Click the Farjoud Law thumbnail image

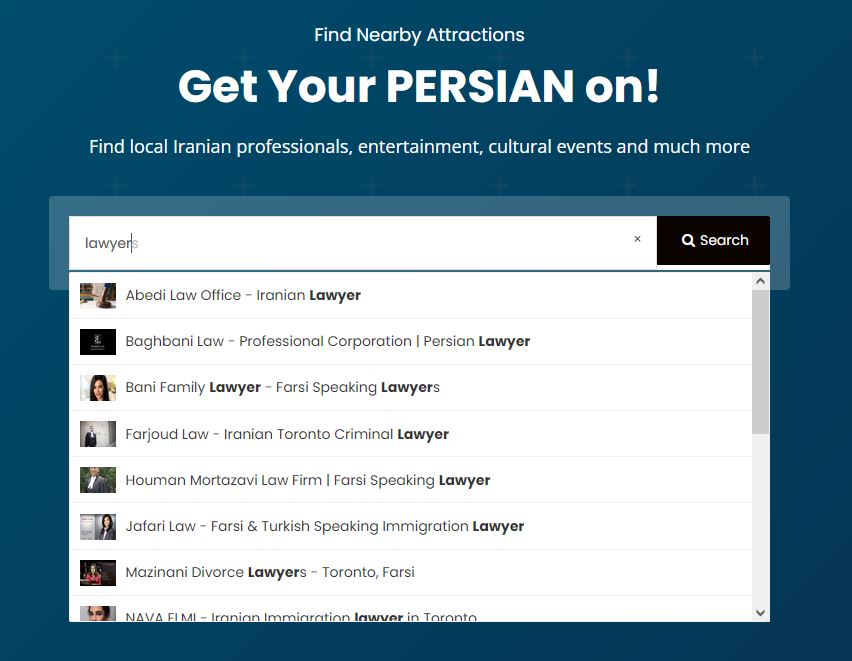point(98,434)
